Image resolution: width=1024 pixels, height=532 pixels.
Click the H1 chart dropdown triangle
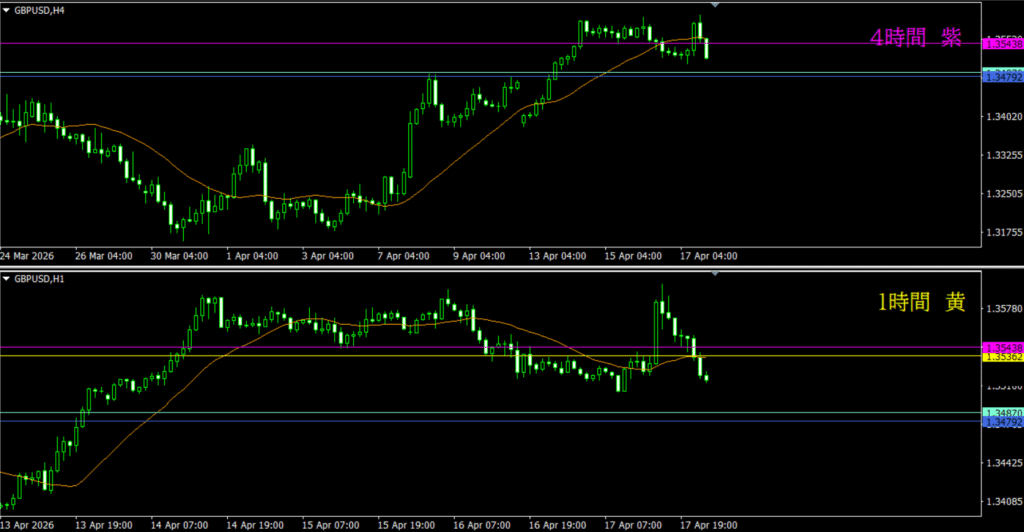(x=7, y=276)
